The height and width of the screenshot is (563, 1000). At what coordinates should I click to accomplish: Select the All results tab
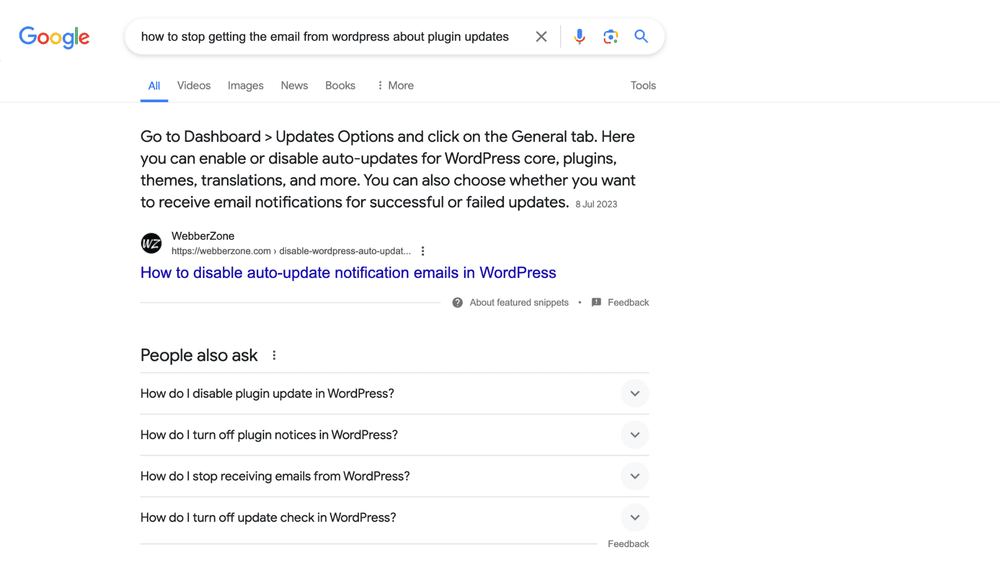(154, 85)
